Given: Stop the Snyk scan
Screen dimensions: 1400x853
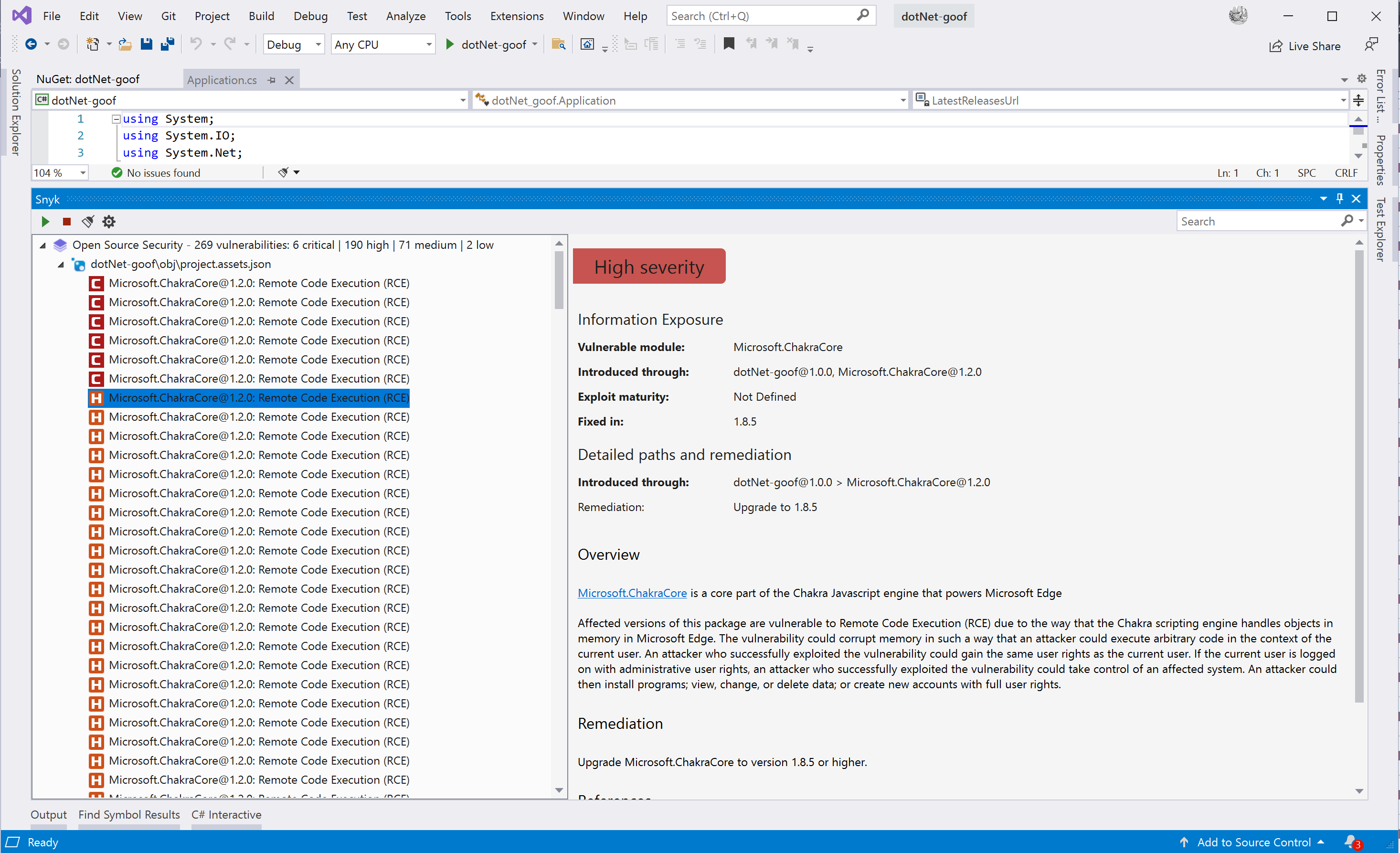Looking at the screenshot, I should pos(66,222).
